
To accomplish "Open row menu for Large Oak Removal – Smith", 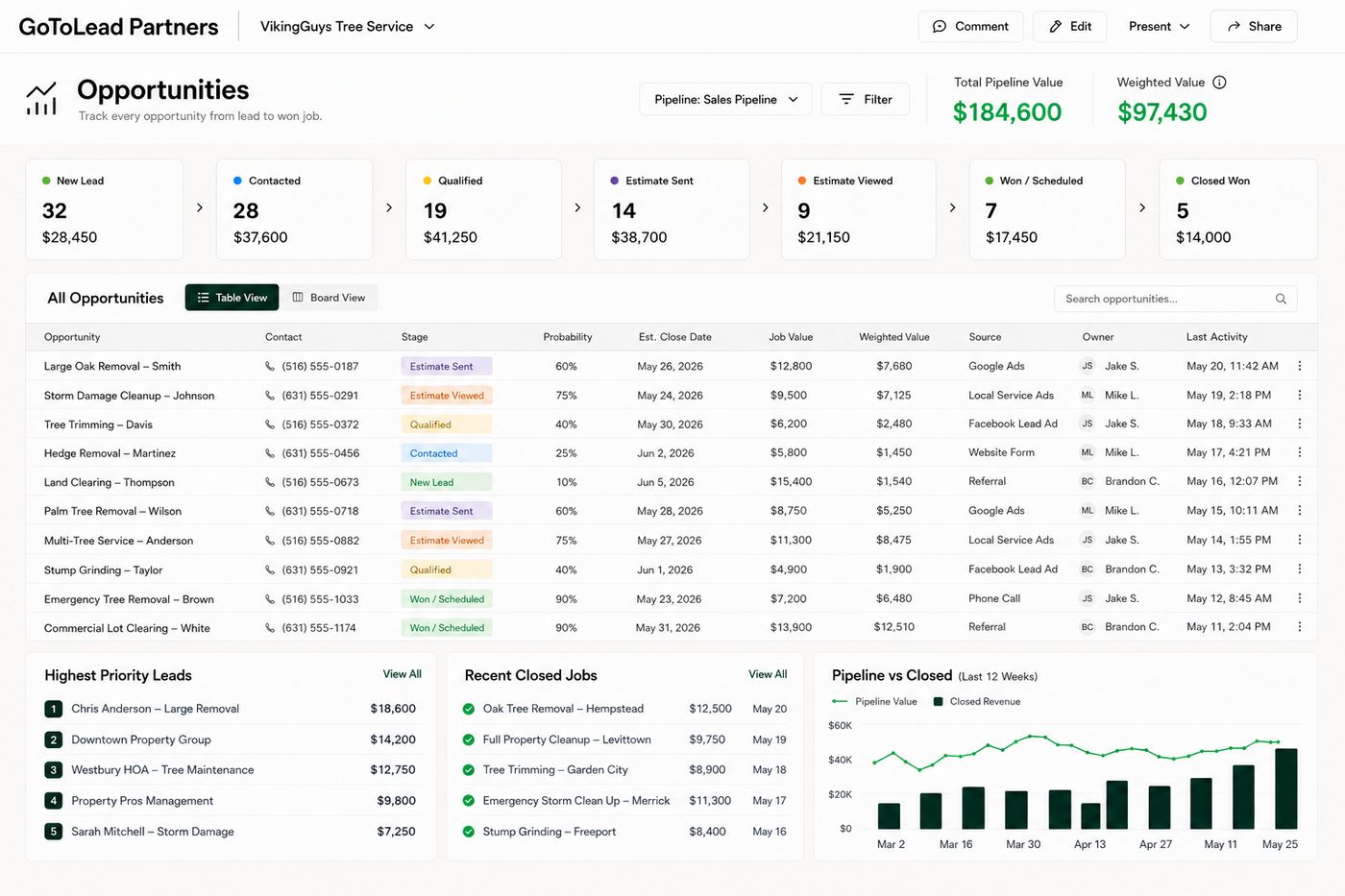I will (1300, 366).
